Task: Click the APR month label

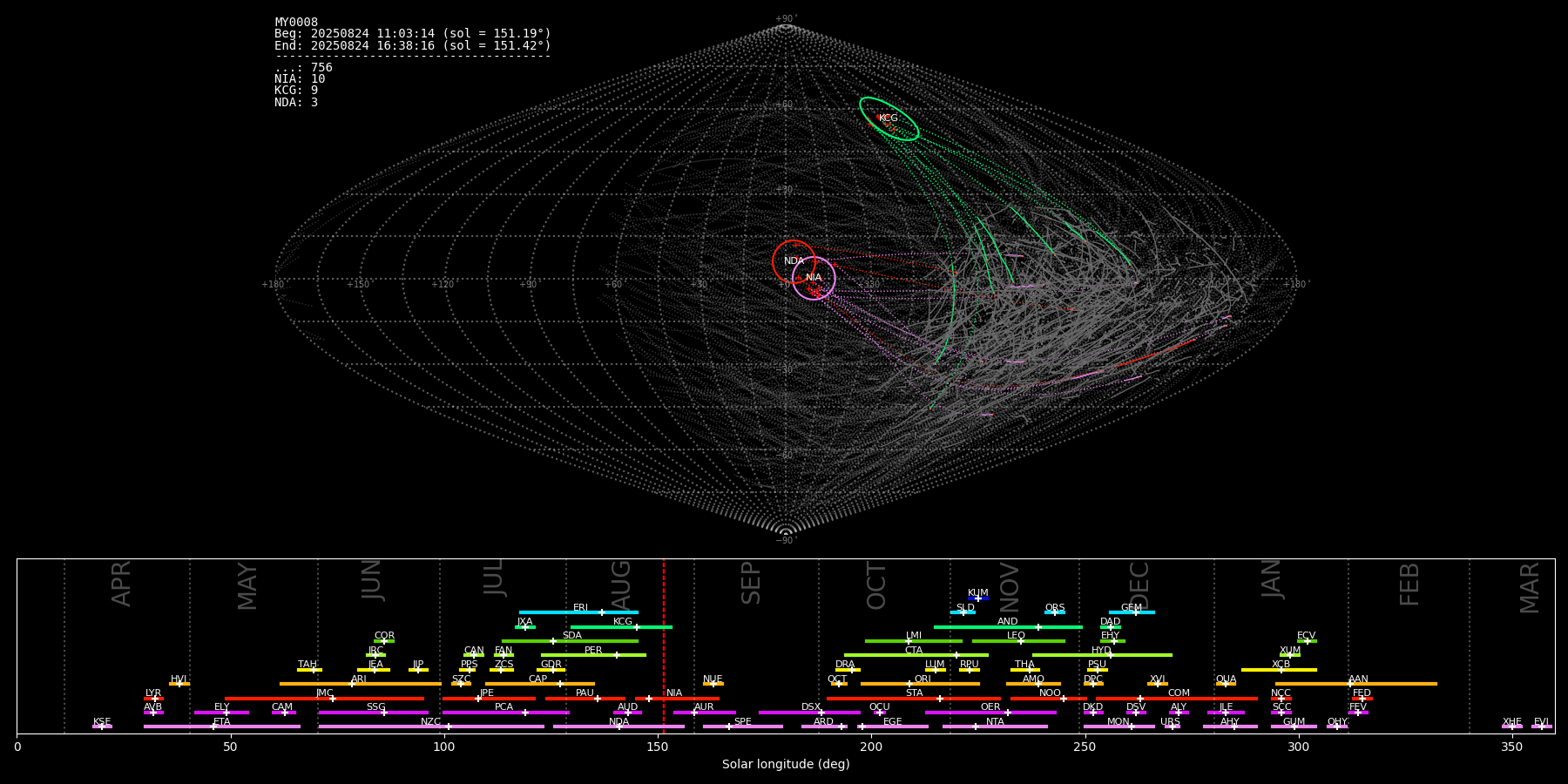Action: tap(121, 584)
